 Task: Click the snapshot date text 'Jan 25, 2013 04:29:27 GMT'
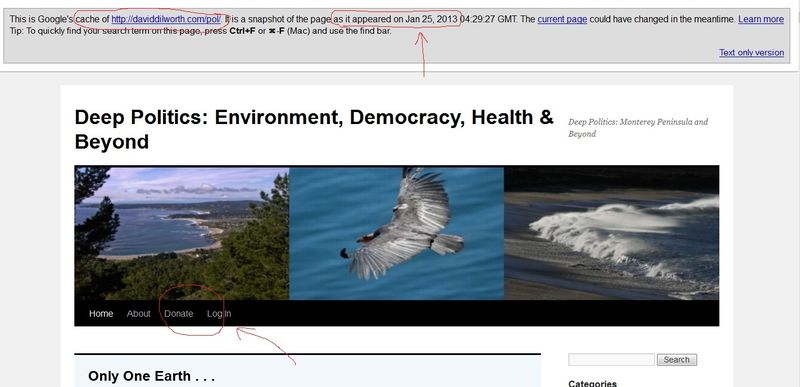point(461,19)
